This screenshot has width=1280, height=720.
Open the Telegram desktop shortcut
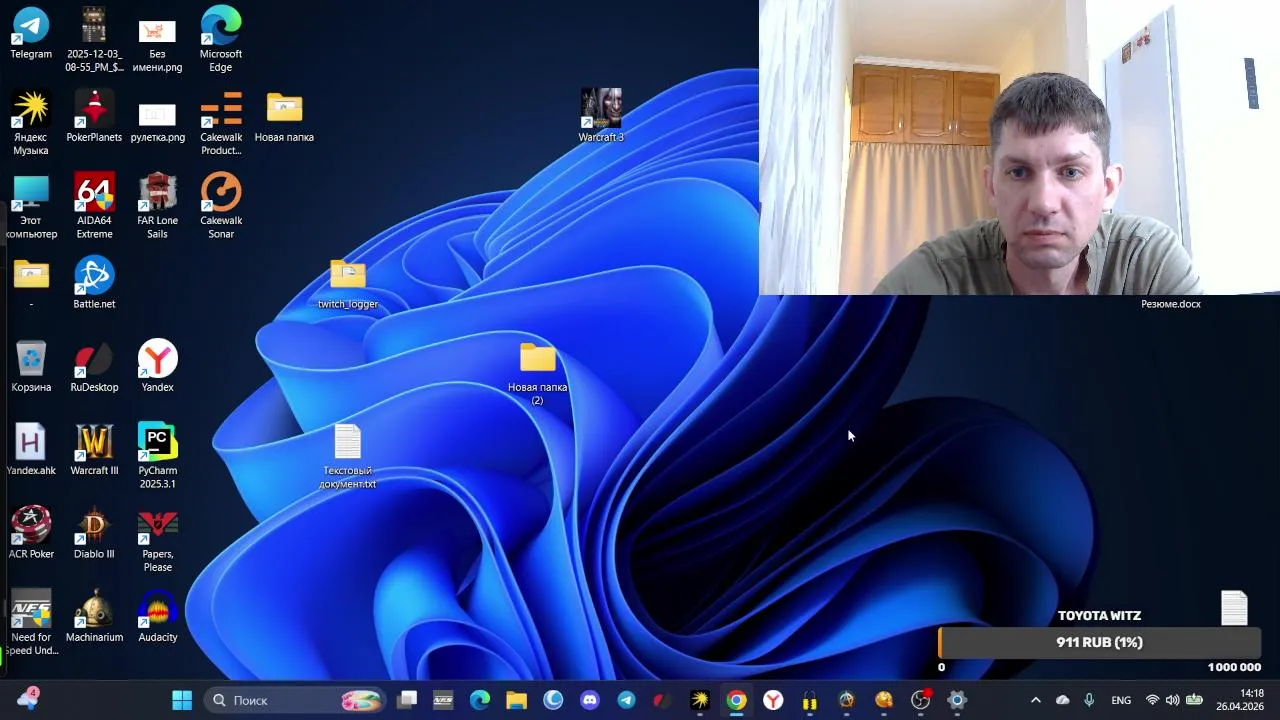31,33
